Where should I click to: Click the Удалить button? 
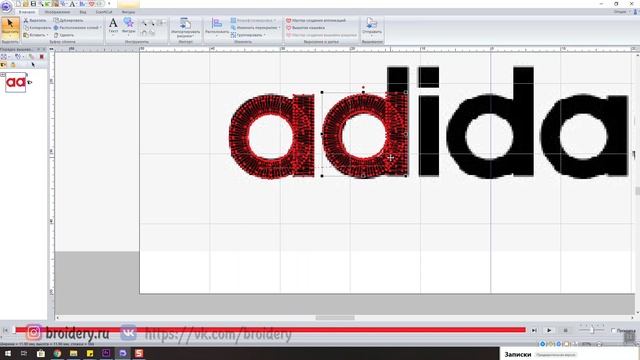[x=64, y=35]
